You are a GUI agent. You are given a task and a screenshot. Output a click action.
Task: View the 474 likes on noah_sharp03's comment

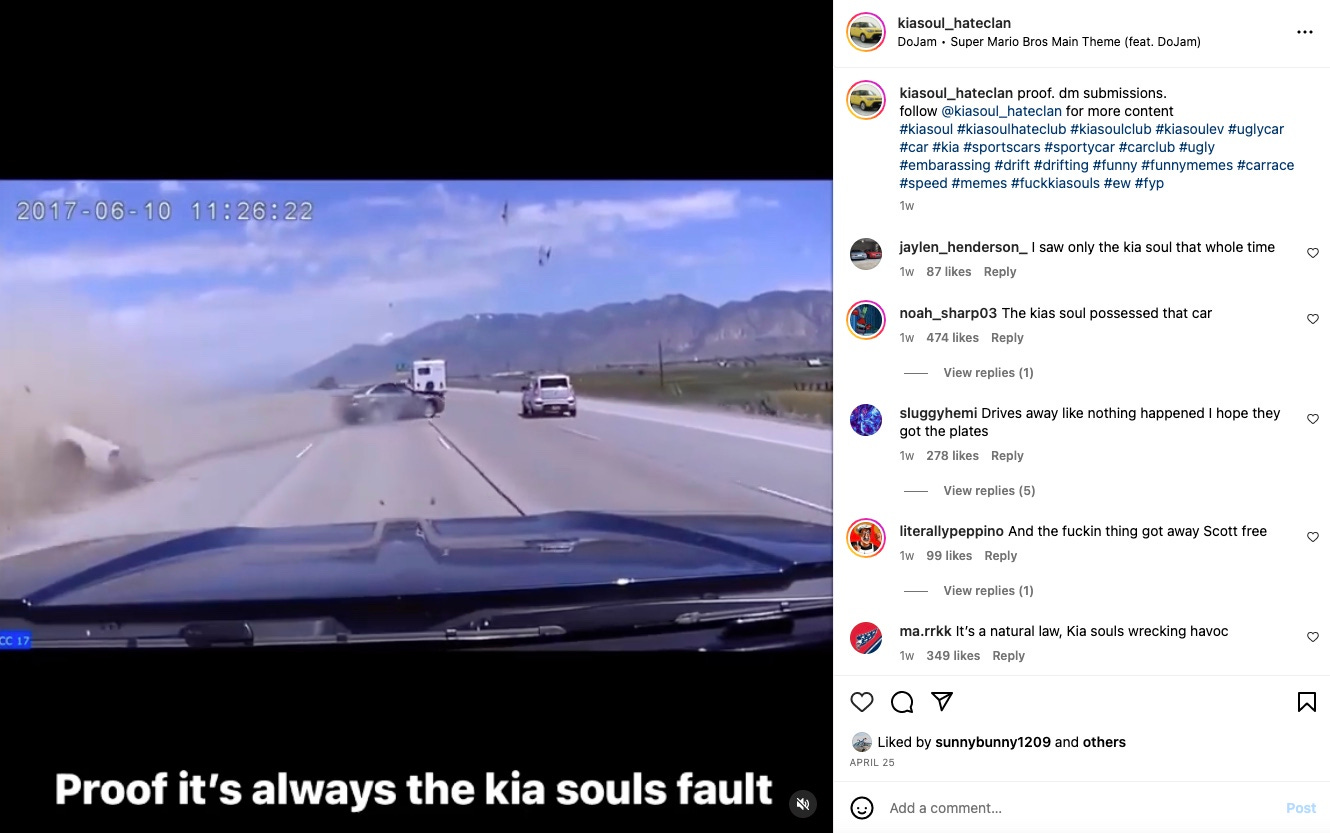[952, 338]
